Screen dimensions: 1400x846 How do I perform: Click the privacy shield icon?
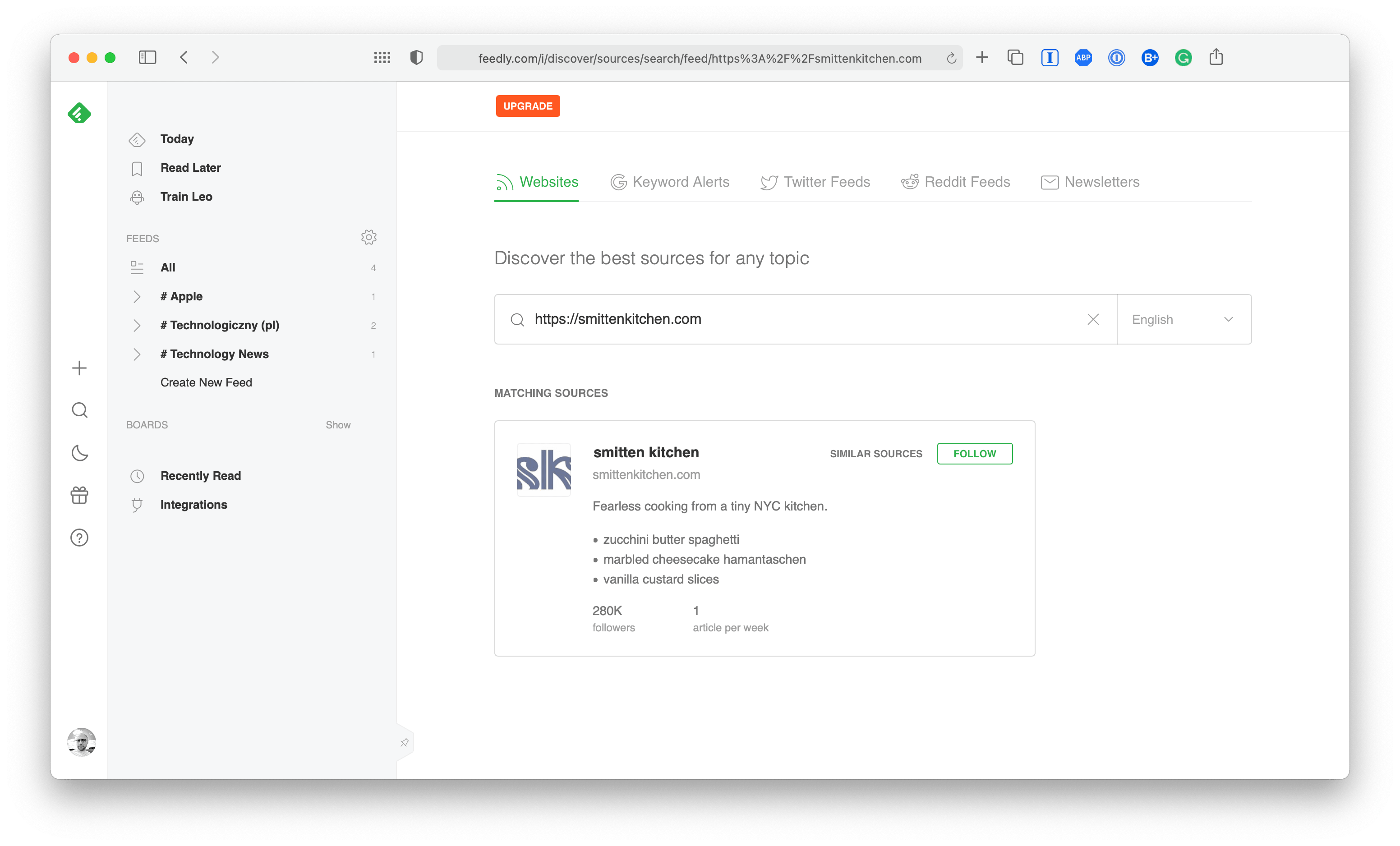(x=416, y=57)
